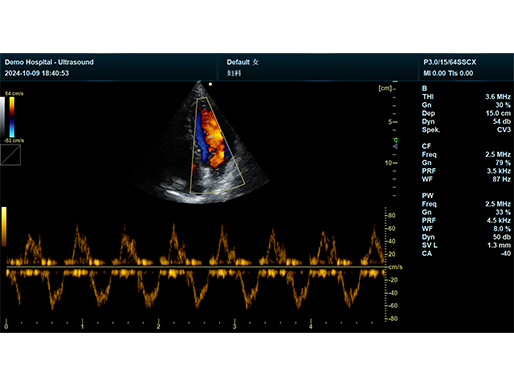Click the green focus marker on depth scale
The image size is (514, 386).
click(395, 140)
